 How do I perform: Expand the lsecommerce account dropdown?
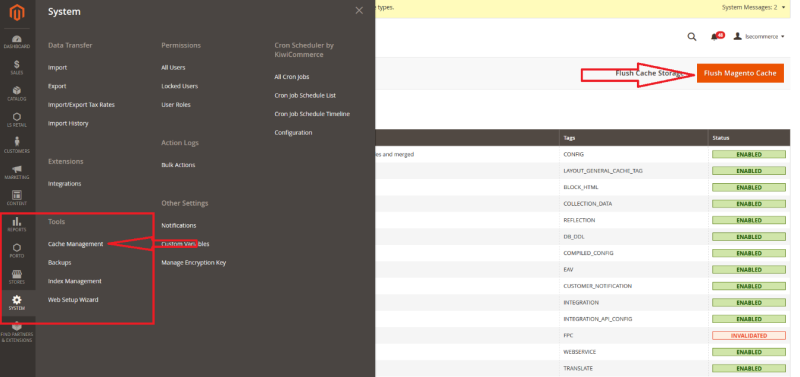coord(759,37)
